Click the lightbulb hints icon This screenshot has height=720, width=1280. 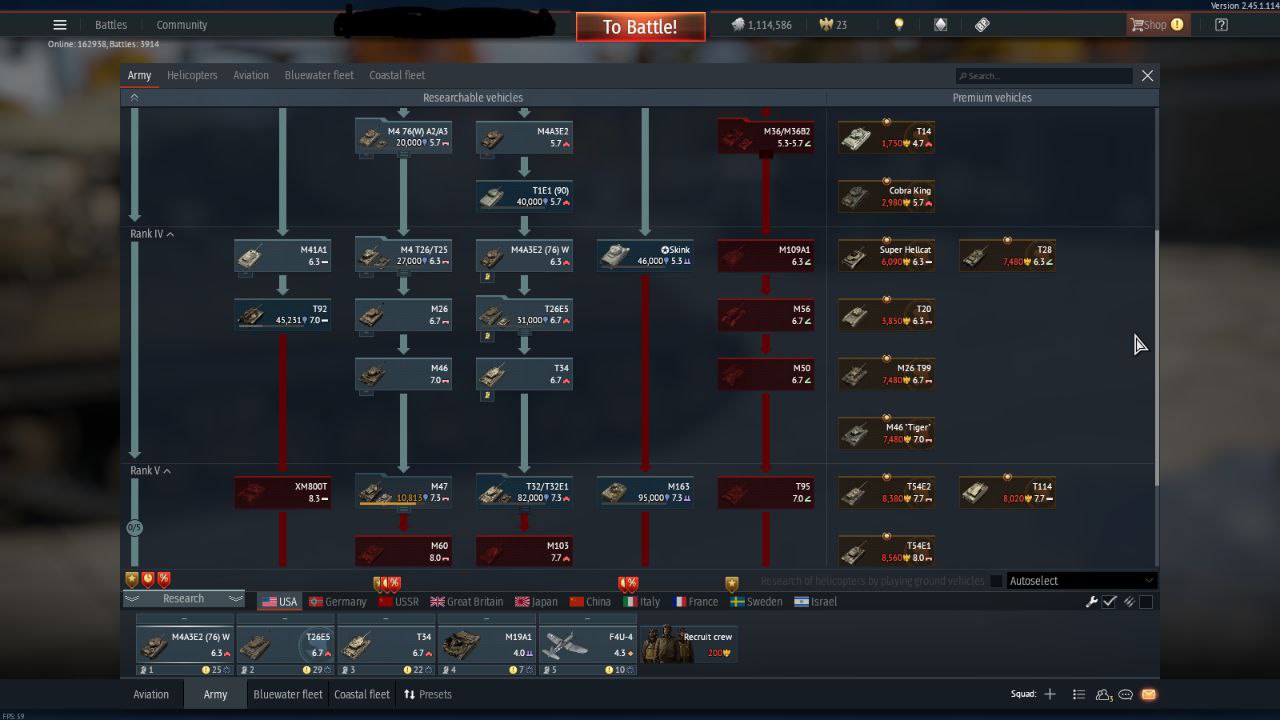point(899,25)
